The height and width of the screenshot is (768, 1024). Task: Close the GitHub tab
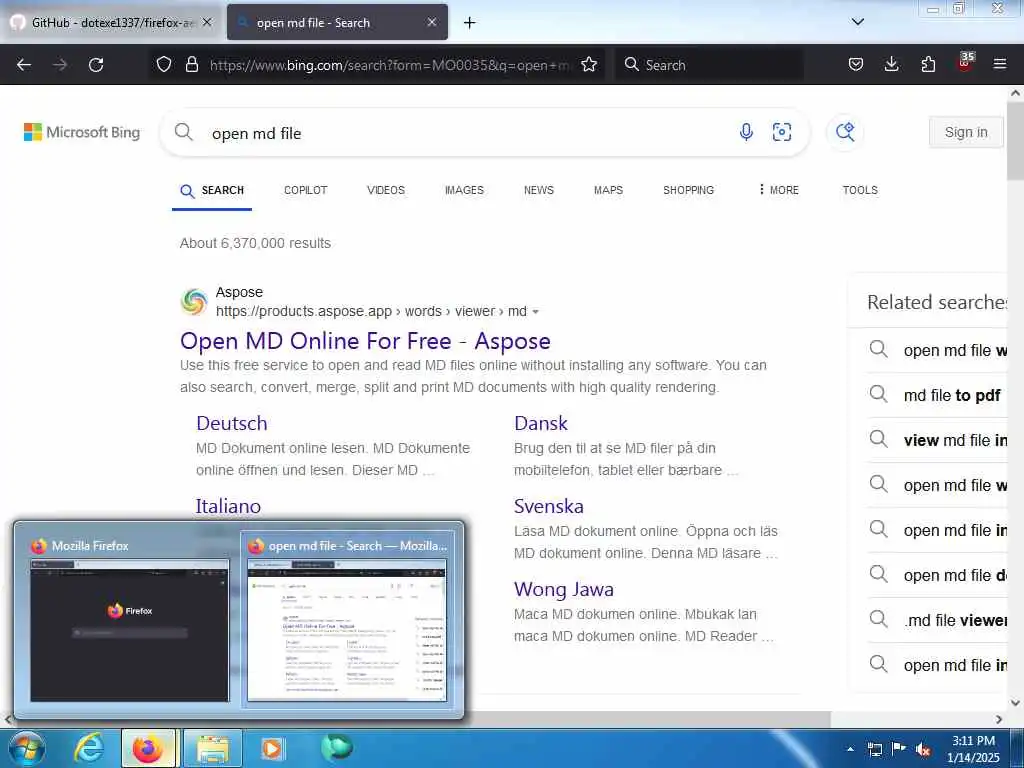pyautogui.click(x=206, y=22)
